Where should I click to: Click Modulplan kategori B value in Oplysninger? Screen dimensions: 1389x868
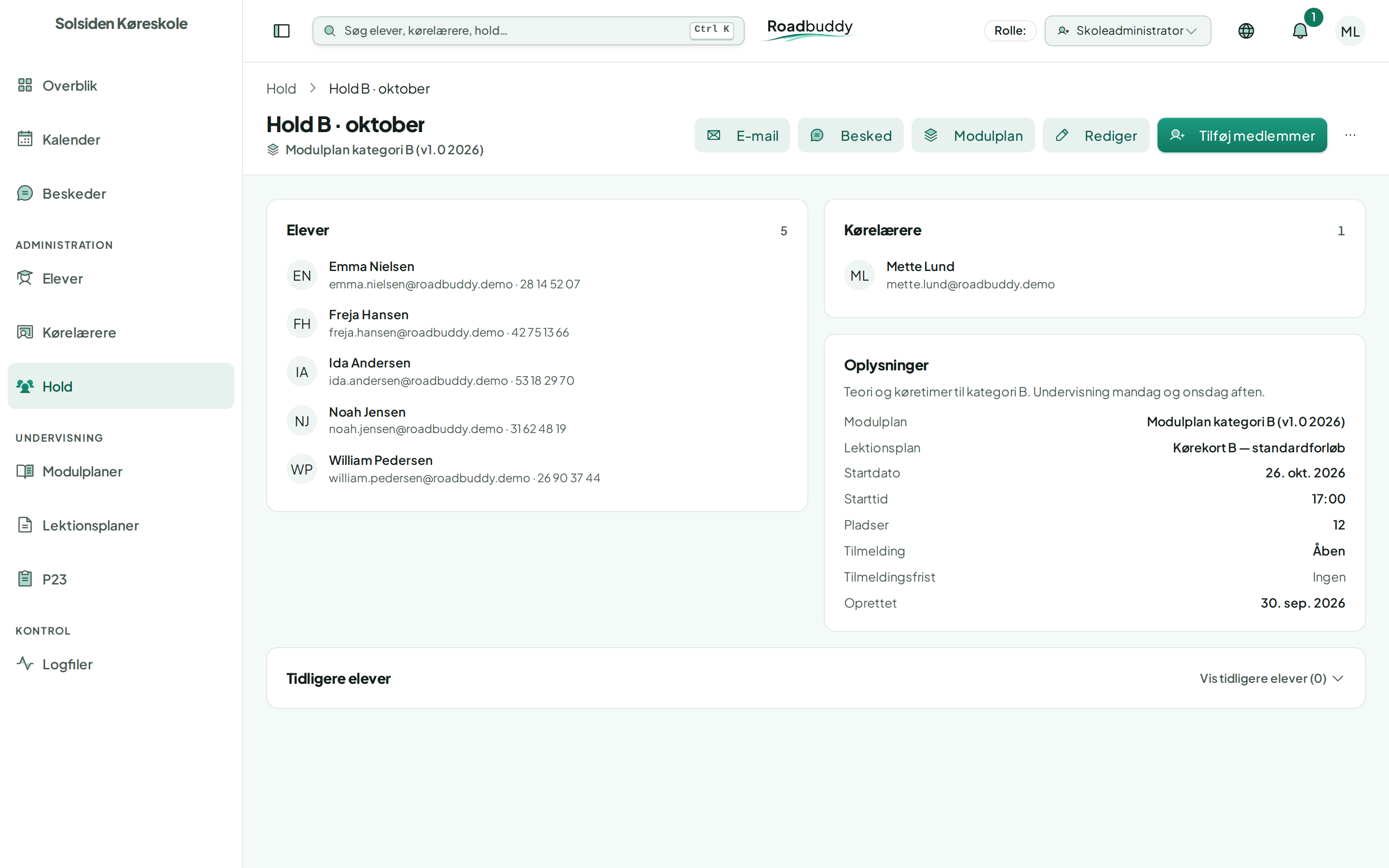coord(1245,422)
